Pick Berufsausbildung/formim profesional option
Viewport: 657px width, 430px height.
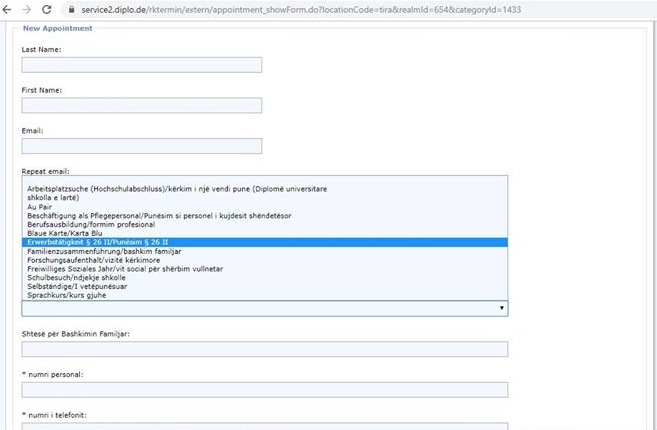click(265, 225)
